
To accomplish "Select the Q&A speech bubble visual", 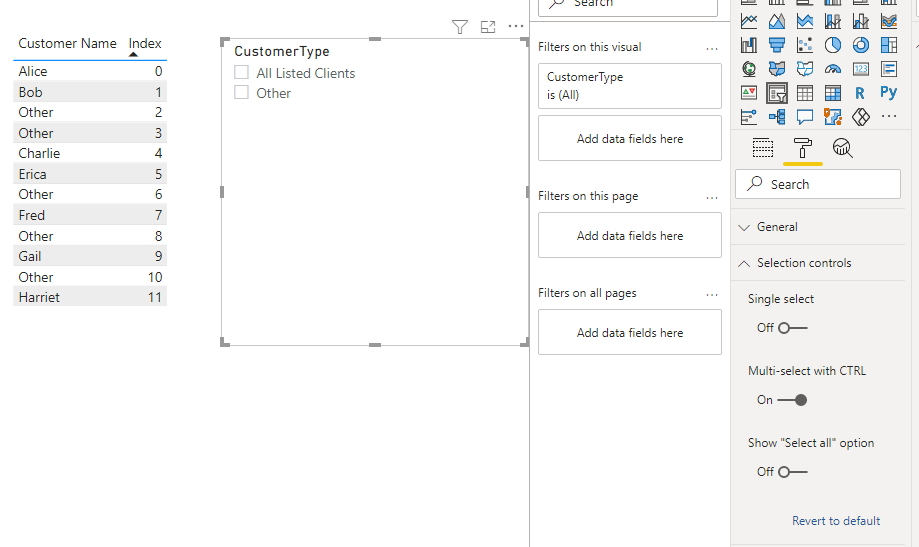I will click(805, 117).
